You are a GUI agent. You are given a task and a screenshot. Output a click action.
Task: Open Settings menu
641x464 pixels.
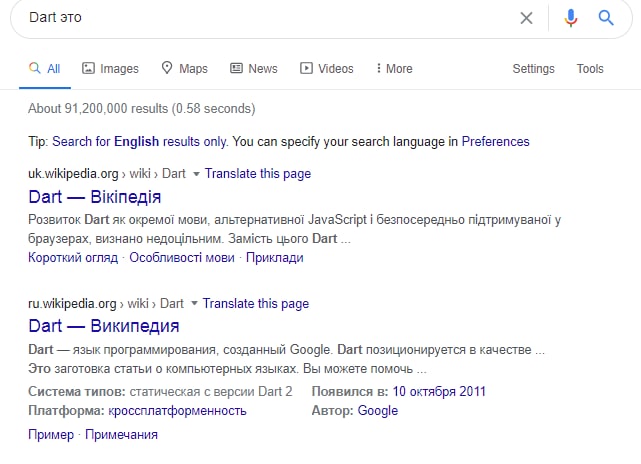click(x=533, y=68)
